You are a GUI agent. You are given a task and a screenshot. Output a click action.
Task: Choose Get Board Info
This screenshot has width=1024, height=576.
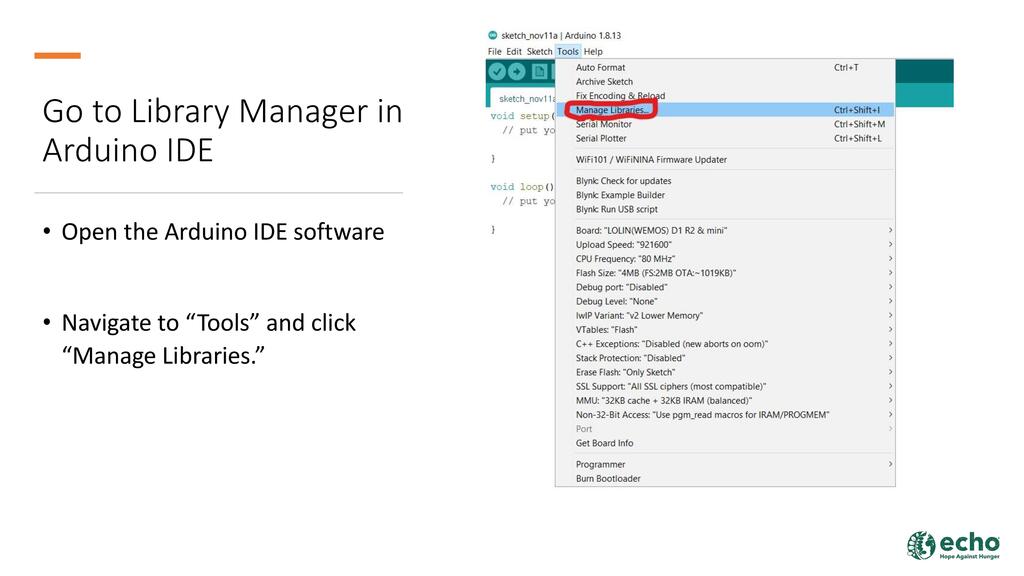pyautogui.click(x=604, y=443)
